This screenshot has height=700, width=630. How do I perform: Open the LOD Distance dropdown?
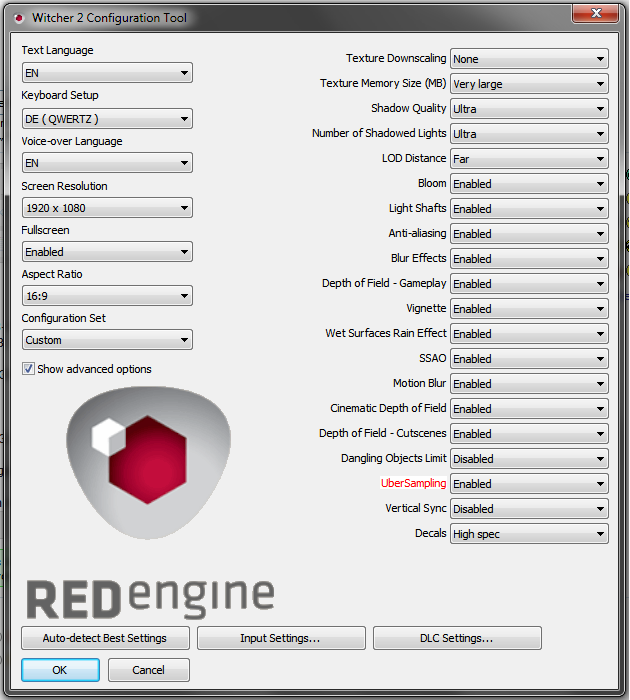tap(529, 159)
